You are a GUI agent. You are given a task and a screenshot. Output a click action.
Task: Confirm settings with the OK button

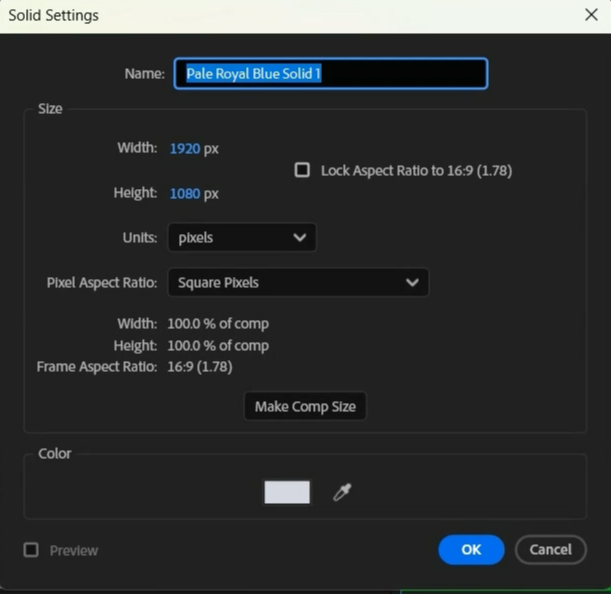pos(471,550)
